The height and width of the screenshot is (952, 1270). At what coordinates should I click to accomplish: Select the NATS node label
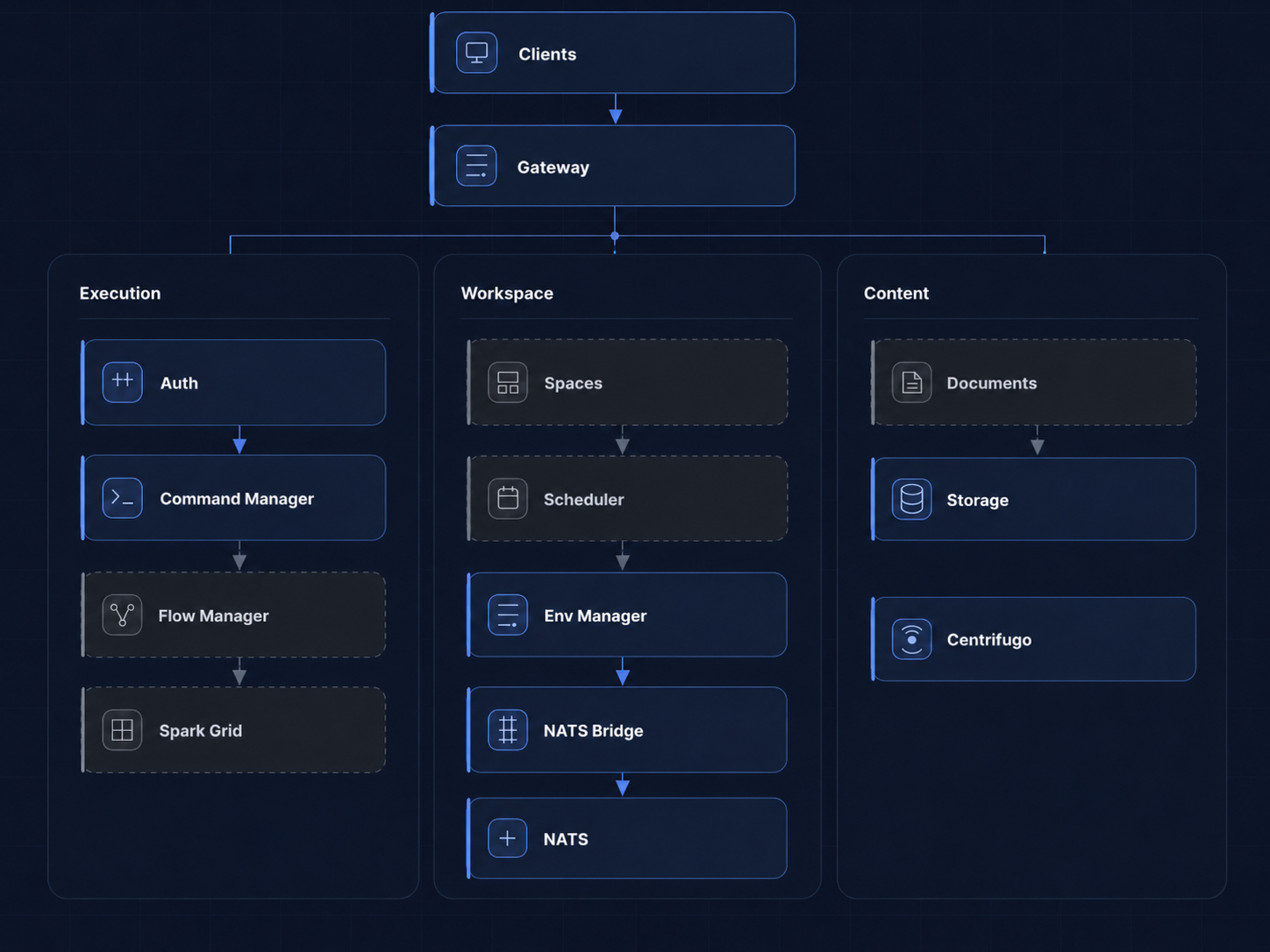coord(566,839)
